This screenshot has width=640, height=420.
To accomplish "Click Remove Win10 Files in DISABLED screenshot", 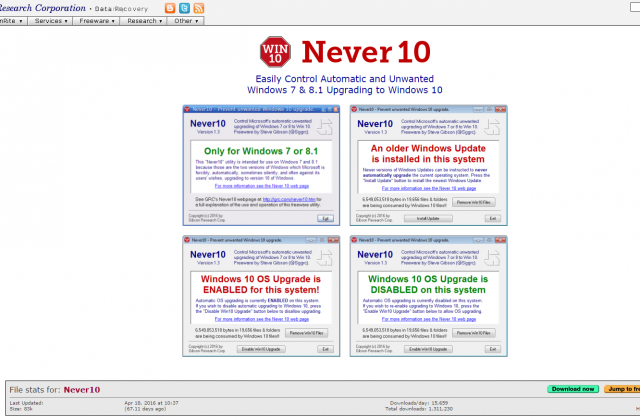I will 474,333.
